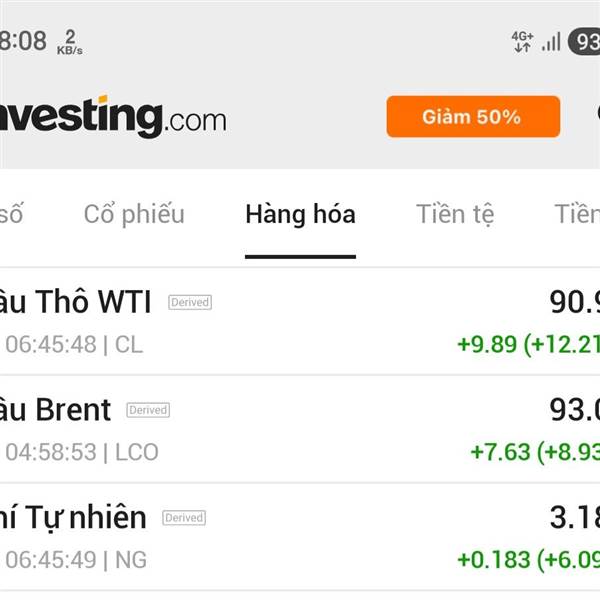The image size is (600, 600).
Task: Open the Thô WTI crude oil name
Action: (76, 301)
